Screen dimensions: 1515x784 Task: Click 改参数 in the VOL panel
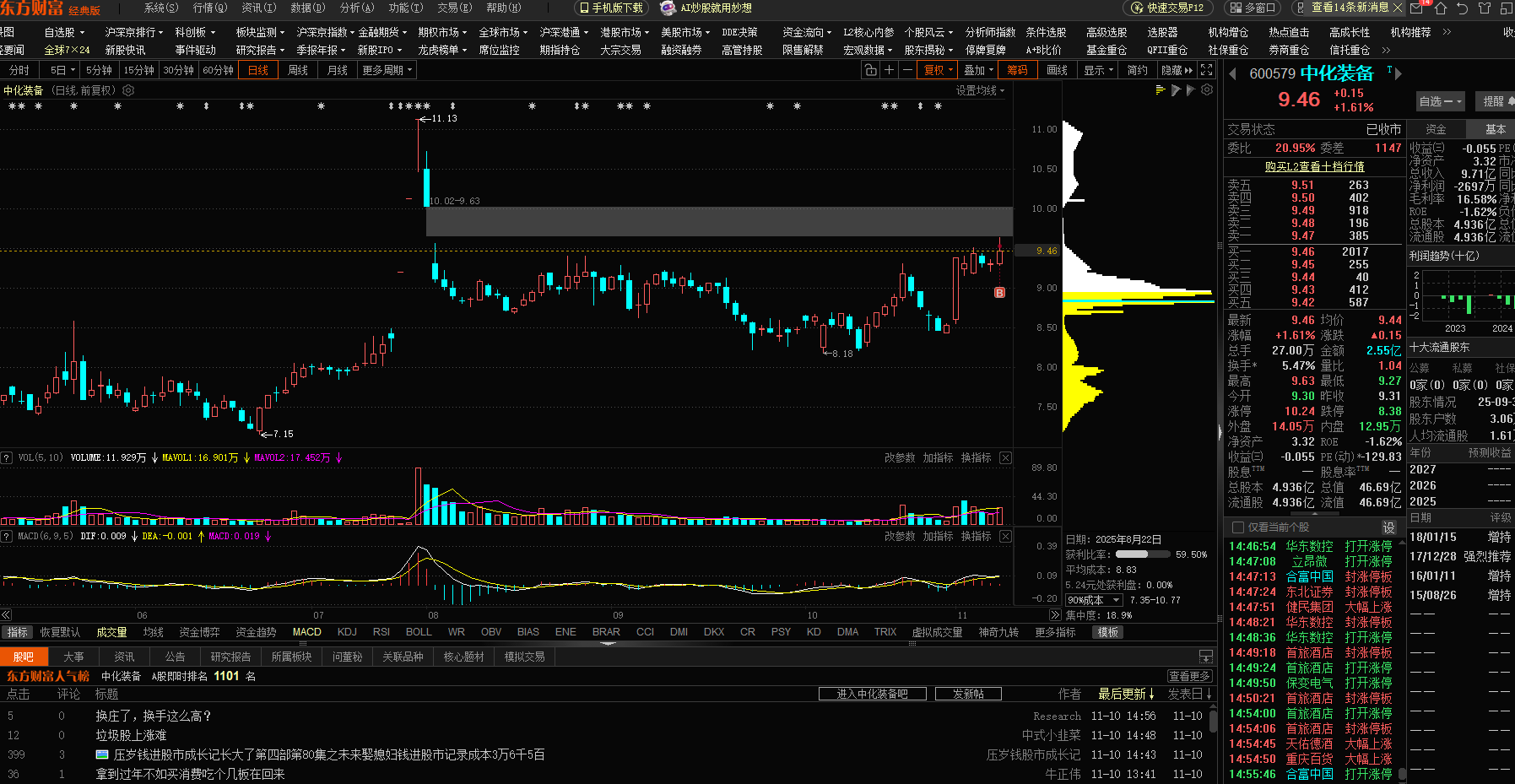[900, 457]
